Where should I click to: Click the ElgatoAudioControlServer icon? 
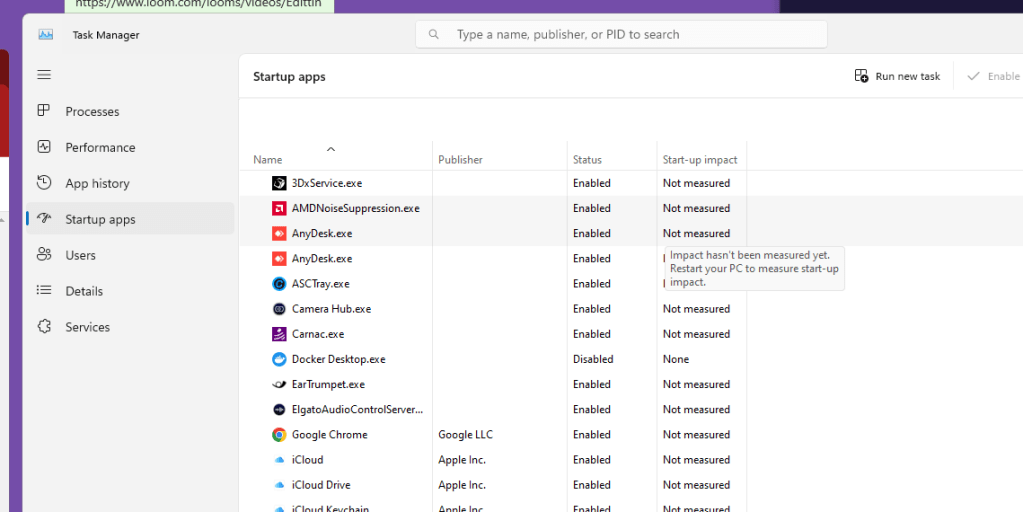coord(279,410)
